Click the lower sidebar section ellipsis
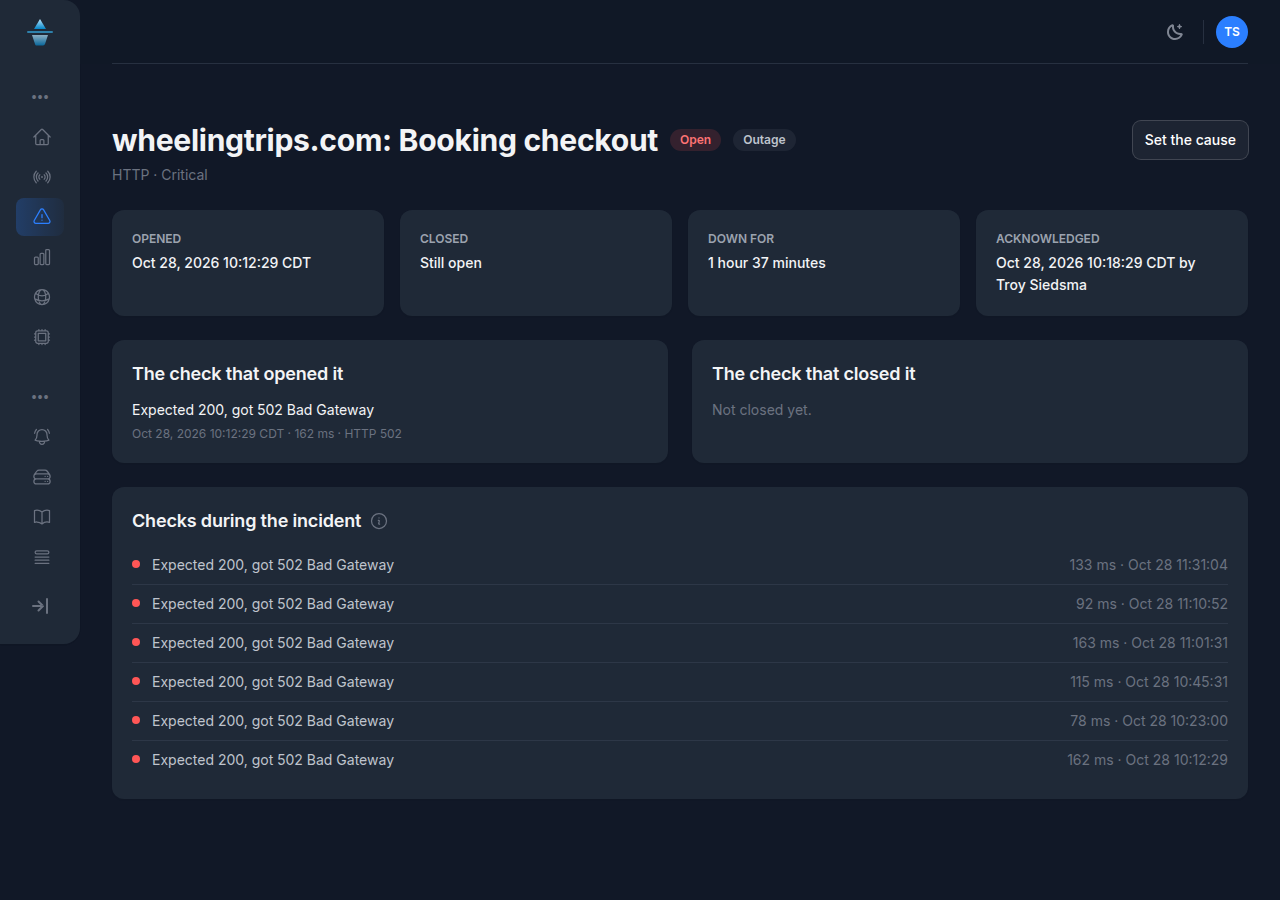Viewport: 1280px width, 900px height. (40, 397)
